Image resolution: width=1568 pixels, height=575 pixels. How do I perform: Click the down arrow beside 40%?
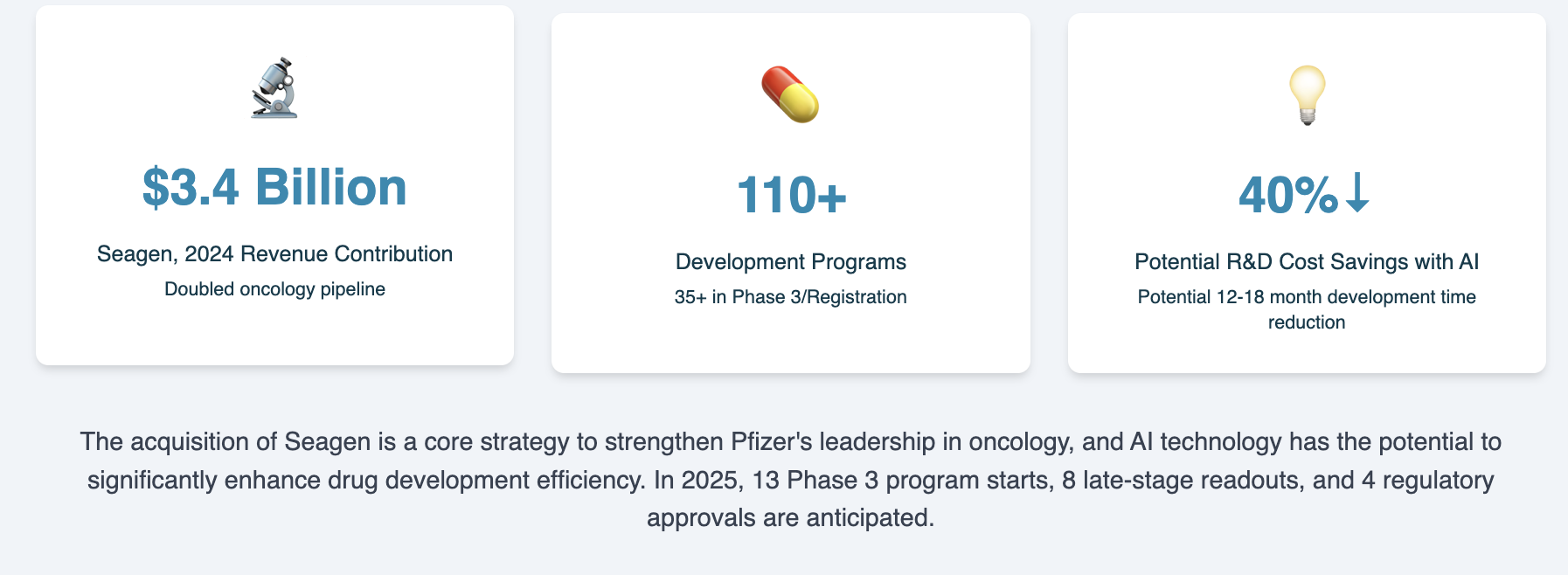click(1356, 192)
